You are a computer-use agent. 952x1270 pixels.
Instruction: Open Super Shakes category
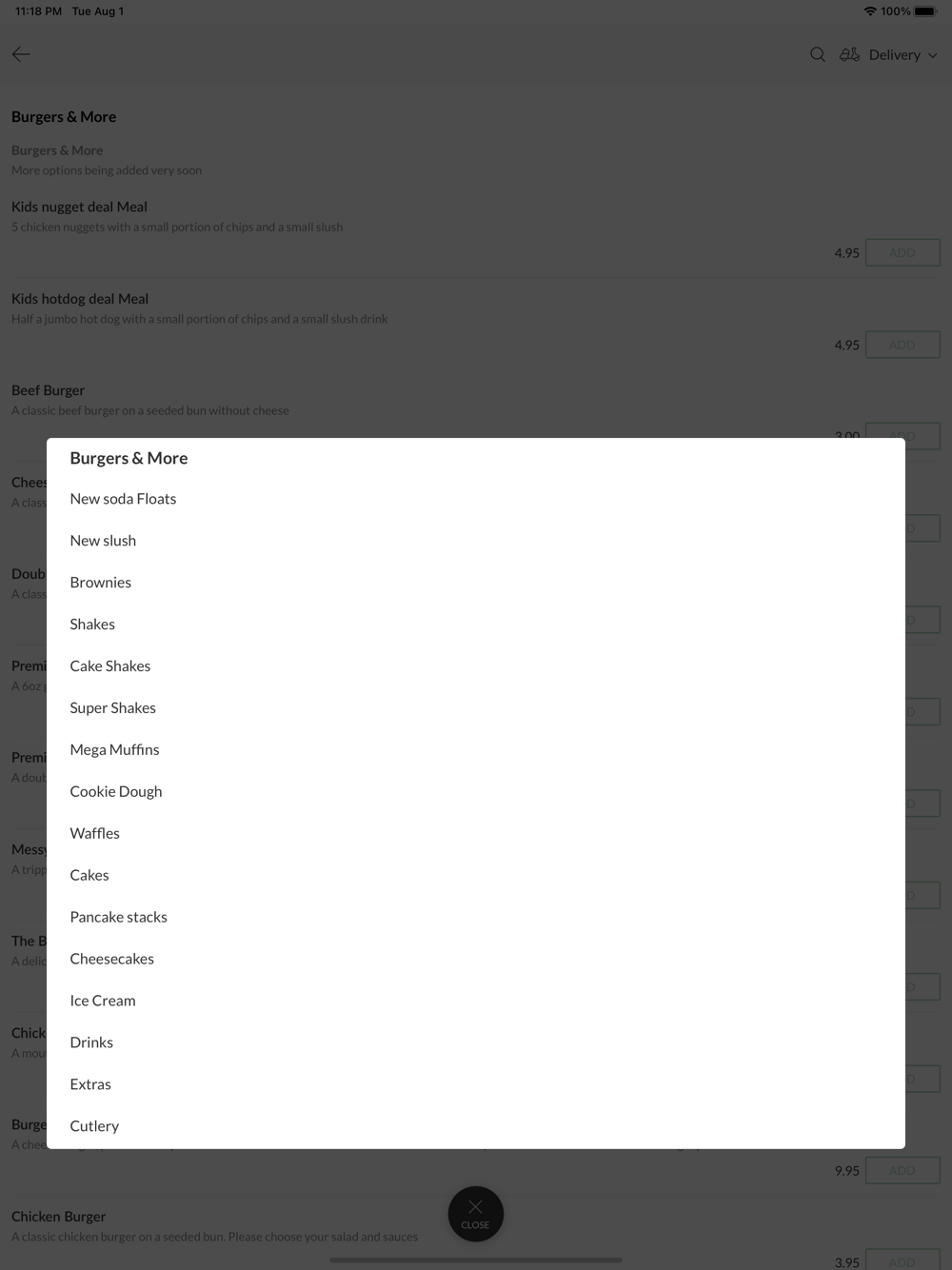pos(112,708)
